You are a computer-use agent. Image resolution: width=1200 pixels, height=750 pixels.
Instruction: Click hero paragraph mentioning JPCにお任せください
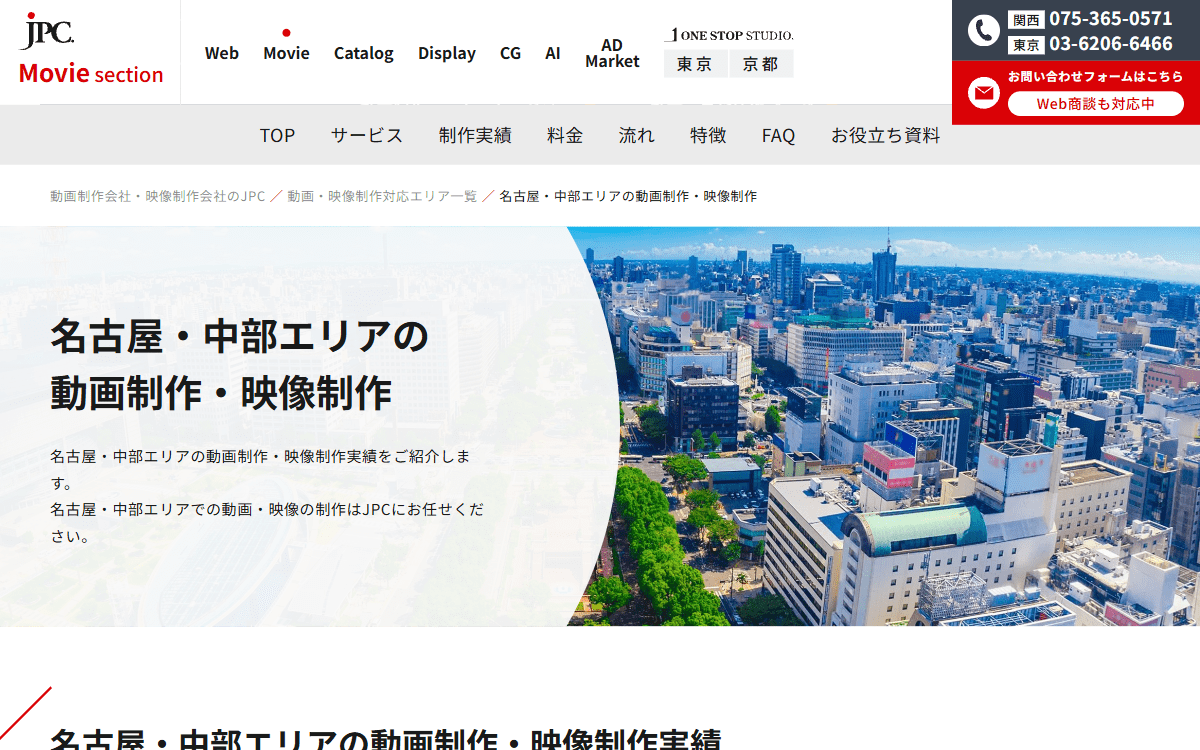(x=267, y=522)
